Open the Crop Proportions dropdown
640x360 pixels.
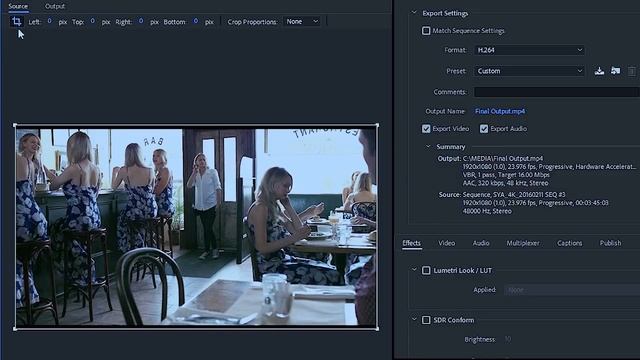(x=302, y=22)
